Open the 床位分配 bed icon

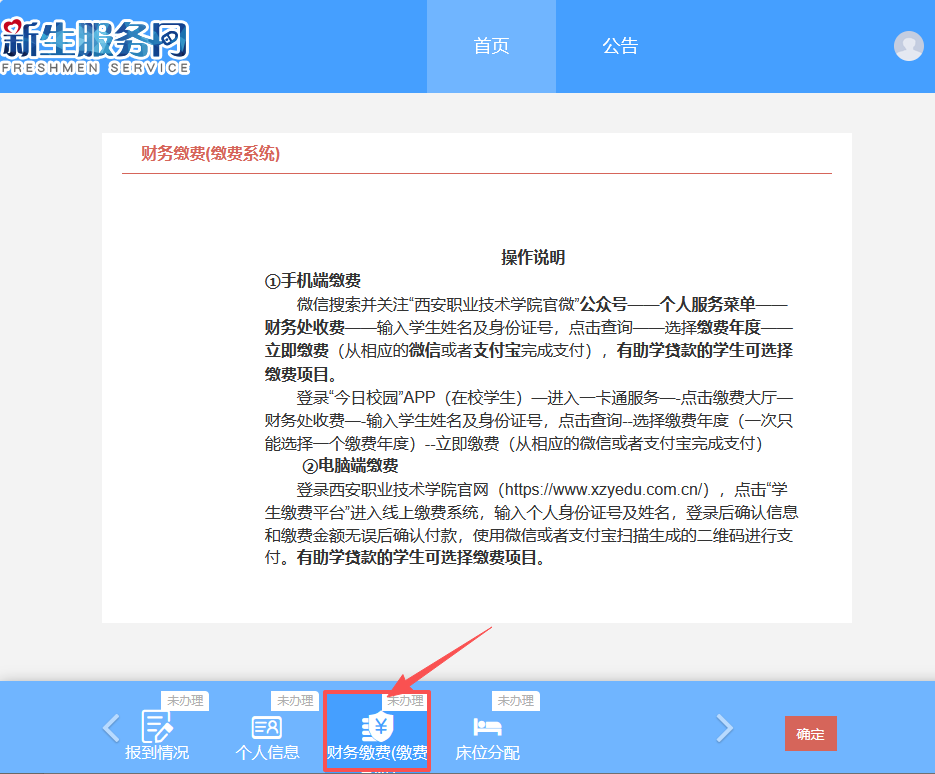tap(487, 727)
